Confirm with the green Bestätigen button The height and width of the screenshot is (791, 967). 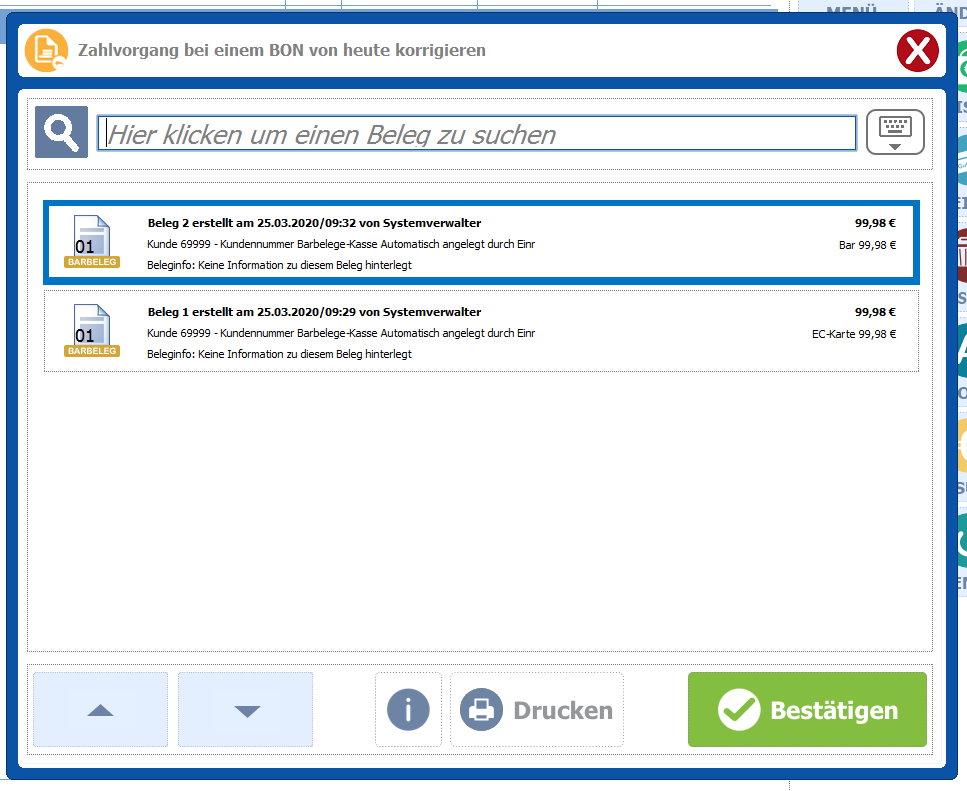click(807, 710)
